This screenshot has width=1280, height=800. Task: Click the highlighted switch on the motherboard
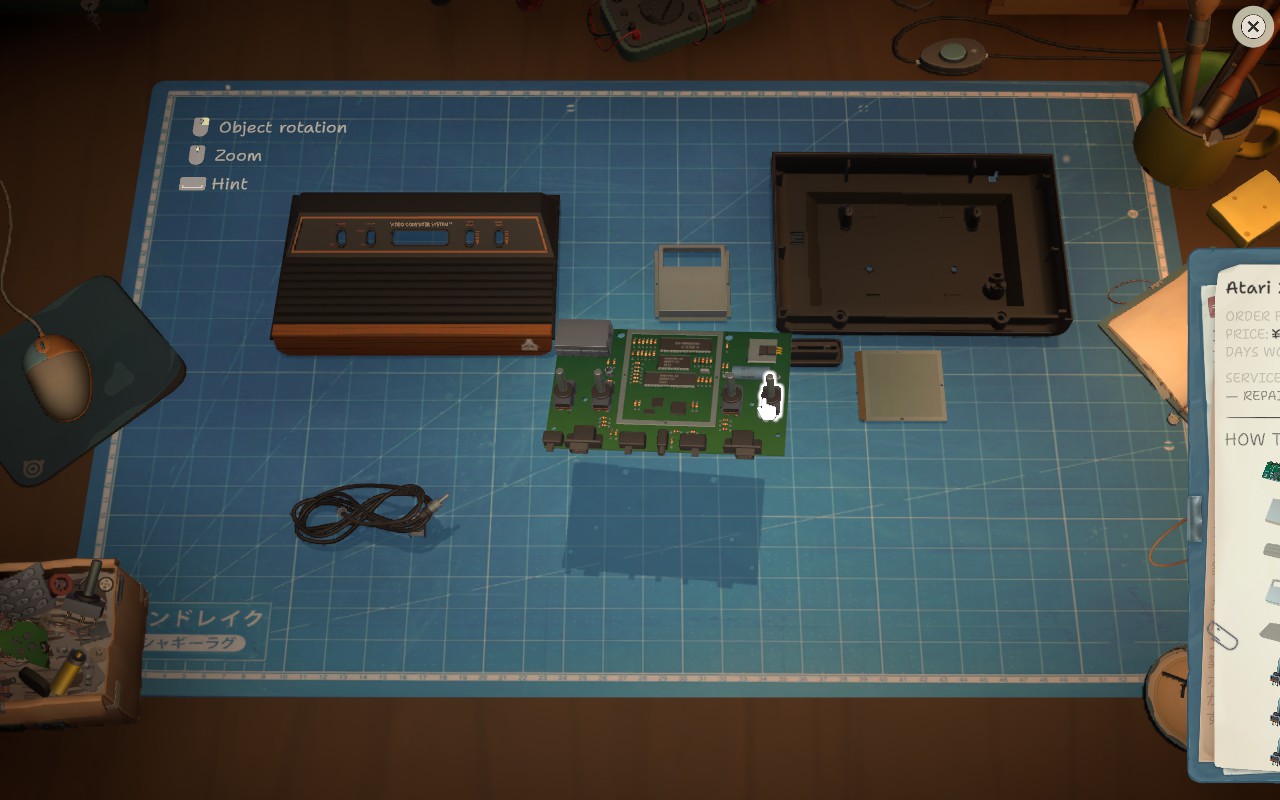point(770,396)
